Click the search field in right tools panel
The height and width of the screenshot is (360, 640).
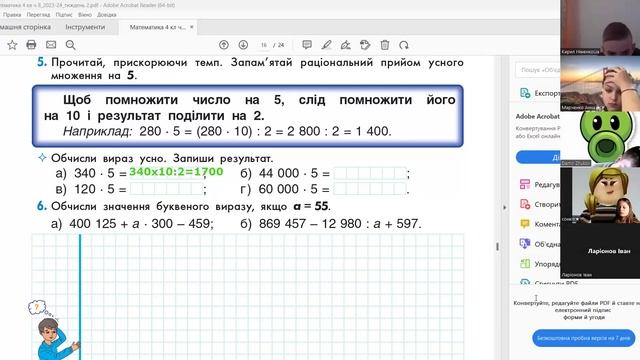coord(538,70)
